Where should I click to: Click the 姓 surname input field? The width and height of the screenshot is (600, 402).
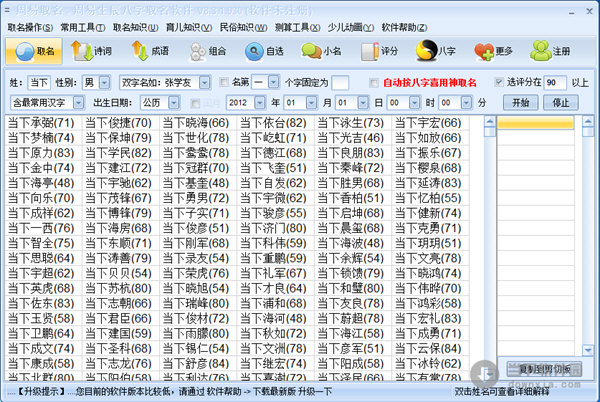(x=37, y=81)
